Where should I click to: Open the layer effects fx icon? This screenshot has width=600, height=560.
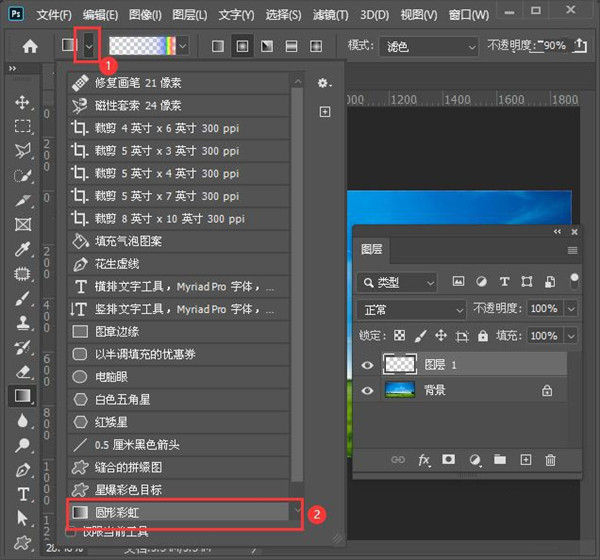(x=424, y=460)
